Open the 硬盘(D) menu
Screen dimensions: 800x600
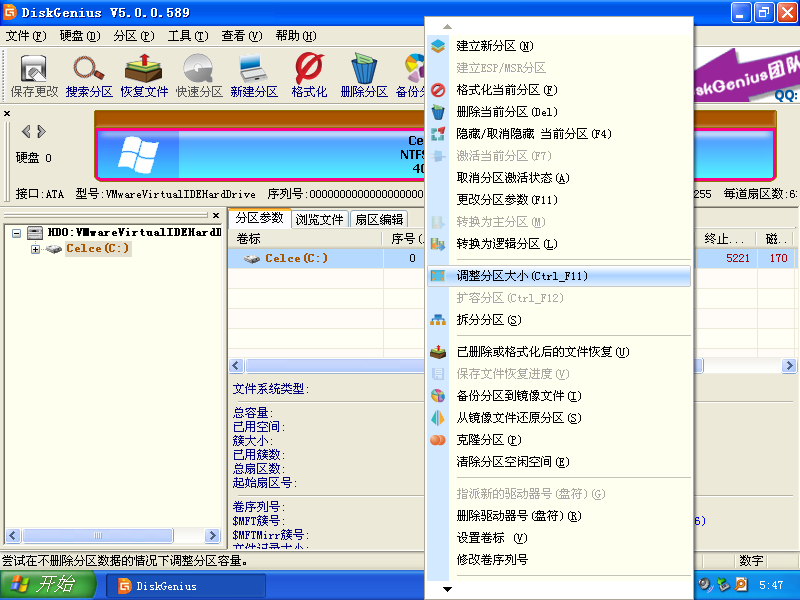(x=80, y=36)
